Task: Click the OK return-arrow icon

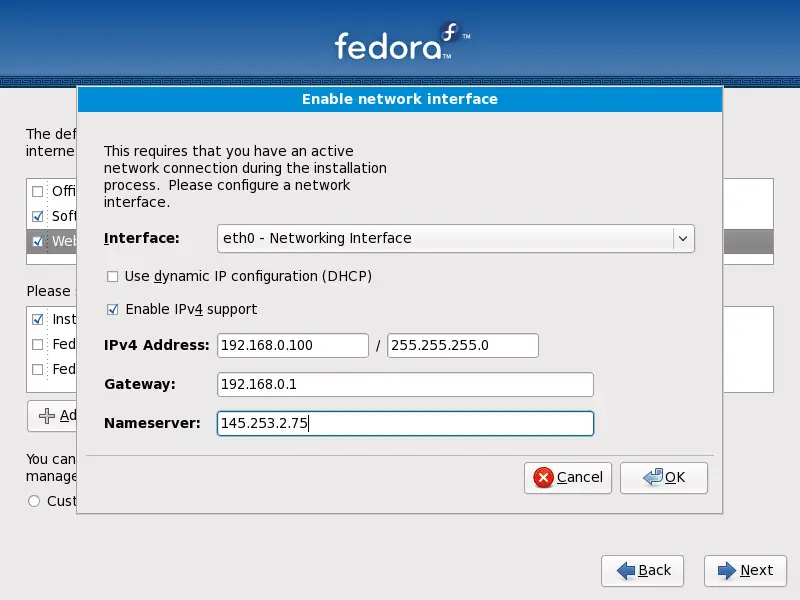Action: point(653,477)
